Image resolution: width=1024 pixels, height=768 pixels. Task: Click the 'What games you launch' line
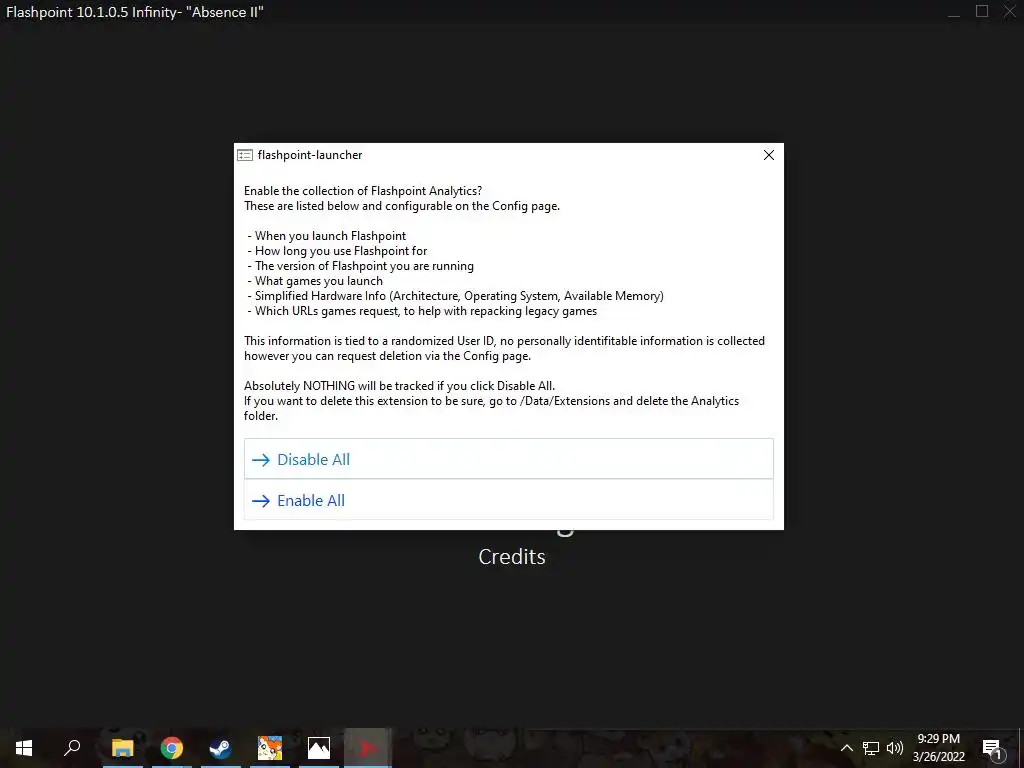315,281
